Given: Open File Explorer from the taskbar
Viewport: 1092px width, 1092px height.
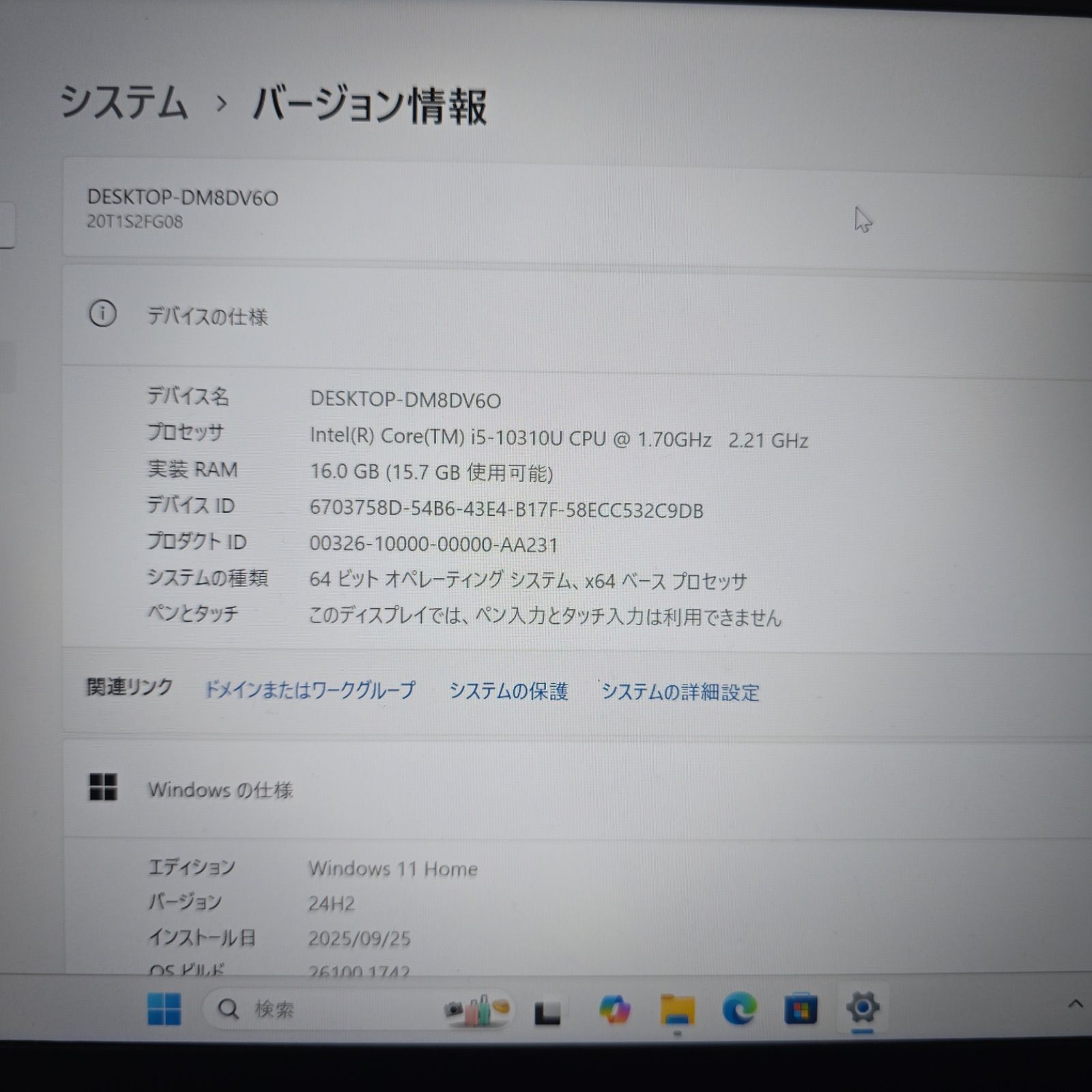Looking at the screenshot, I should 676,1009.
